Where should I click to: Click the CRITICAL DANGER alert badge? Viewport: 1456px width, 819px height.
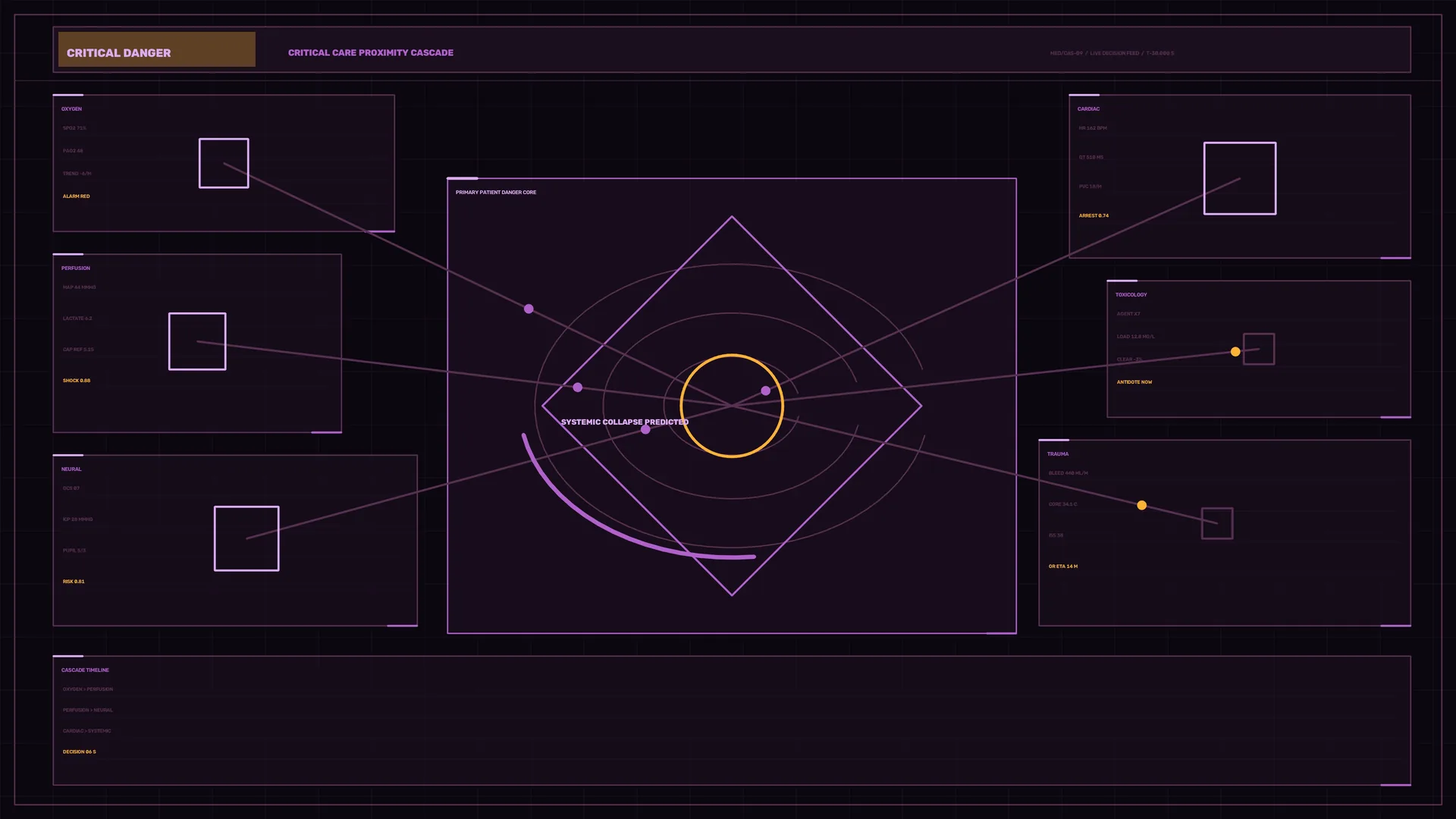click(x=157, y=49)
